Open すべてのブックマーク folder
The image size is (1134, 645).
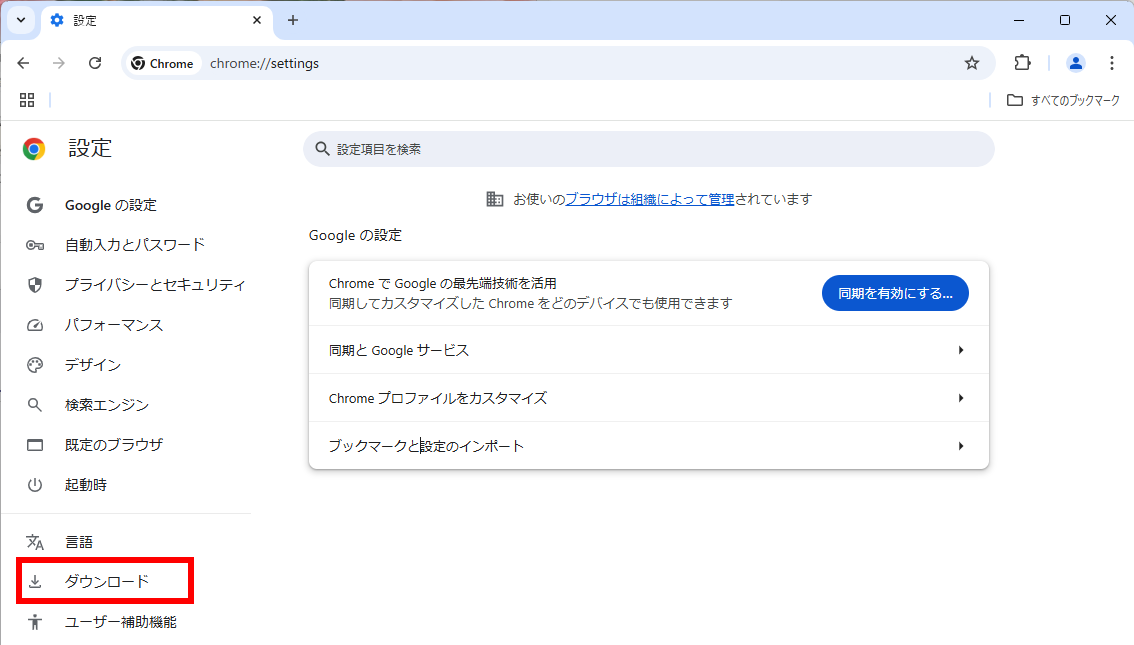point(1063,101)
